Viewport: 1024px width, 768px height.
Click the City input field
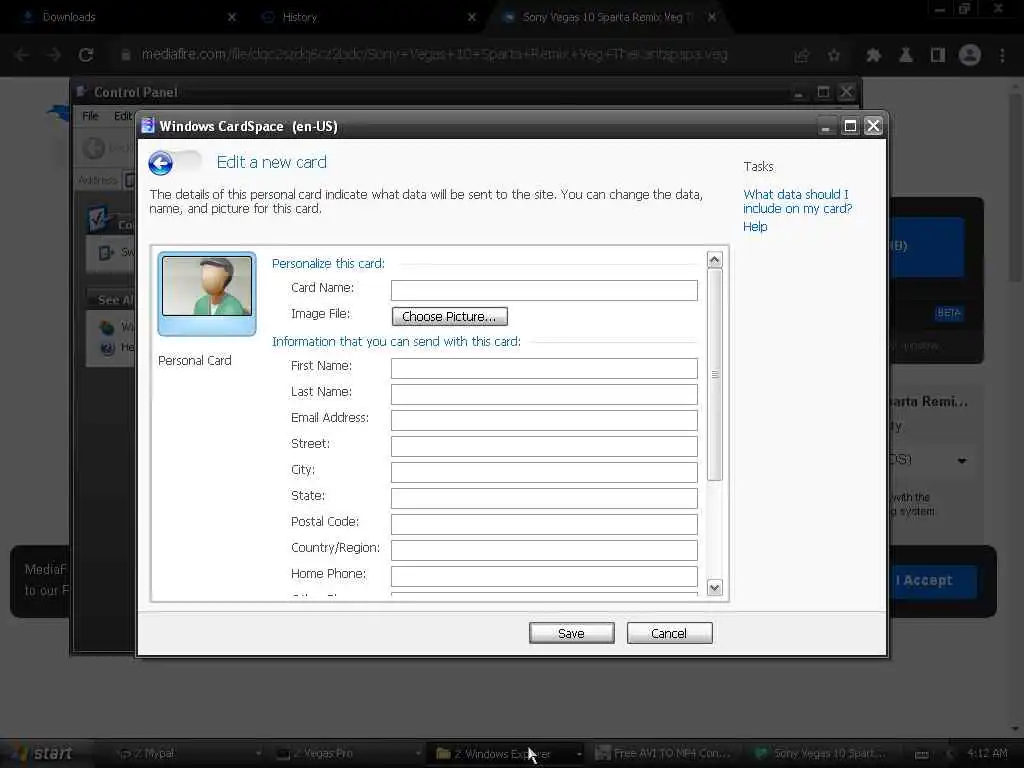(544, 472)
